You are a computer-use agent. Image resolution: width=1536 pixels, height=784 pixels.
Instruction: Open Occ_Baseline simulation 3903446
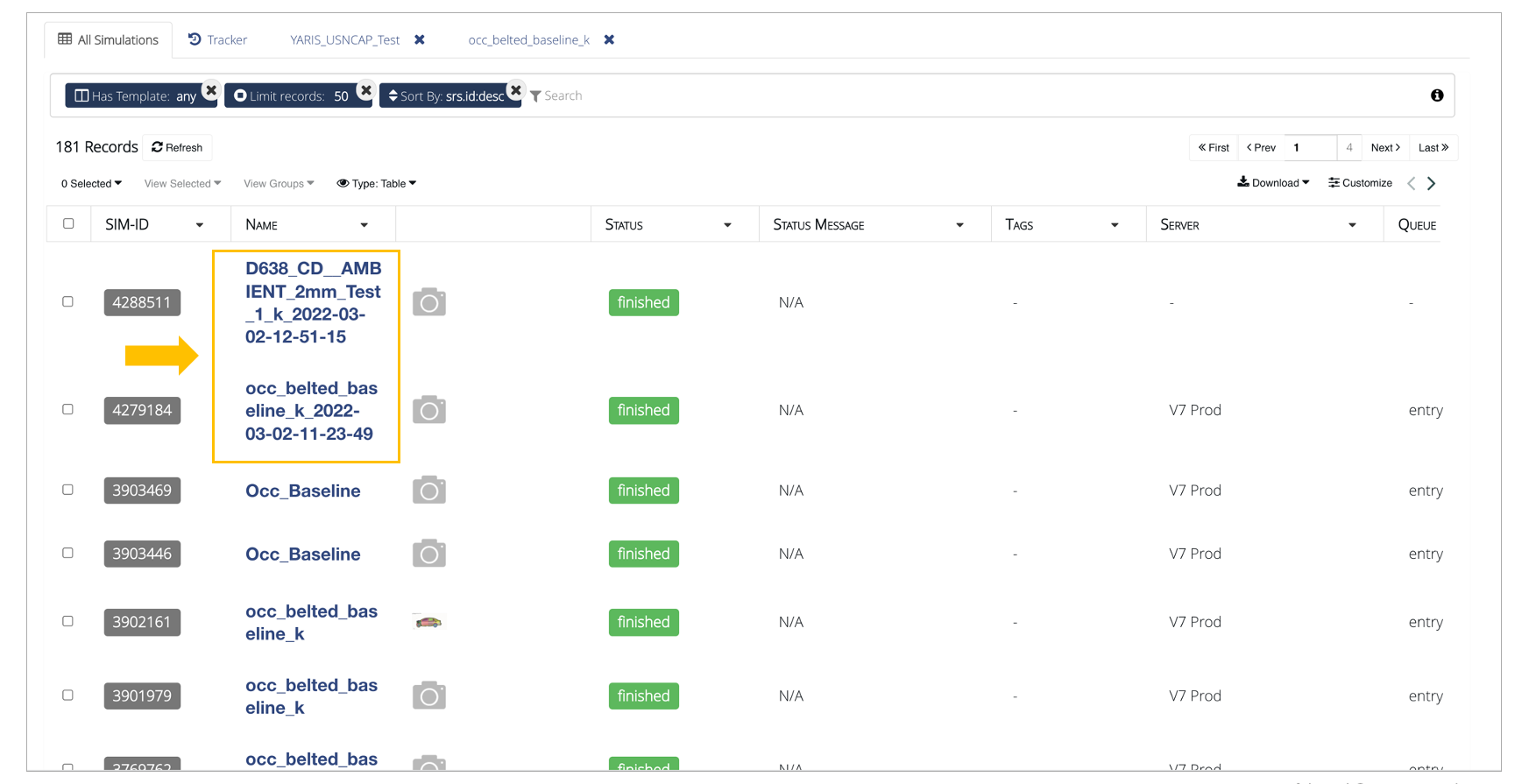point(302,554)
